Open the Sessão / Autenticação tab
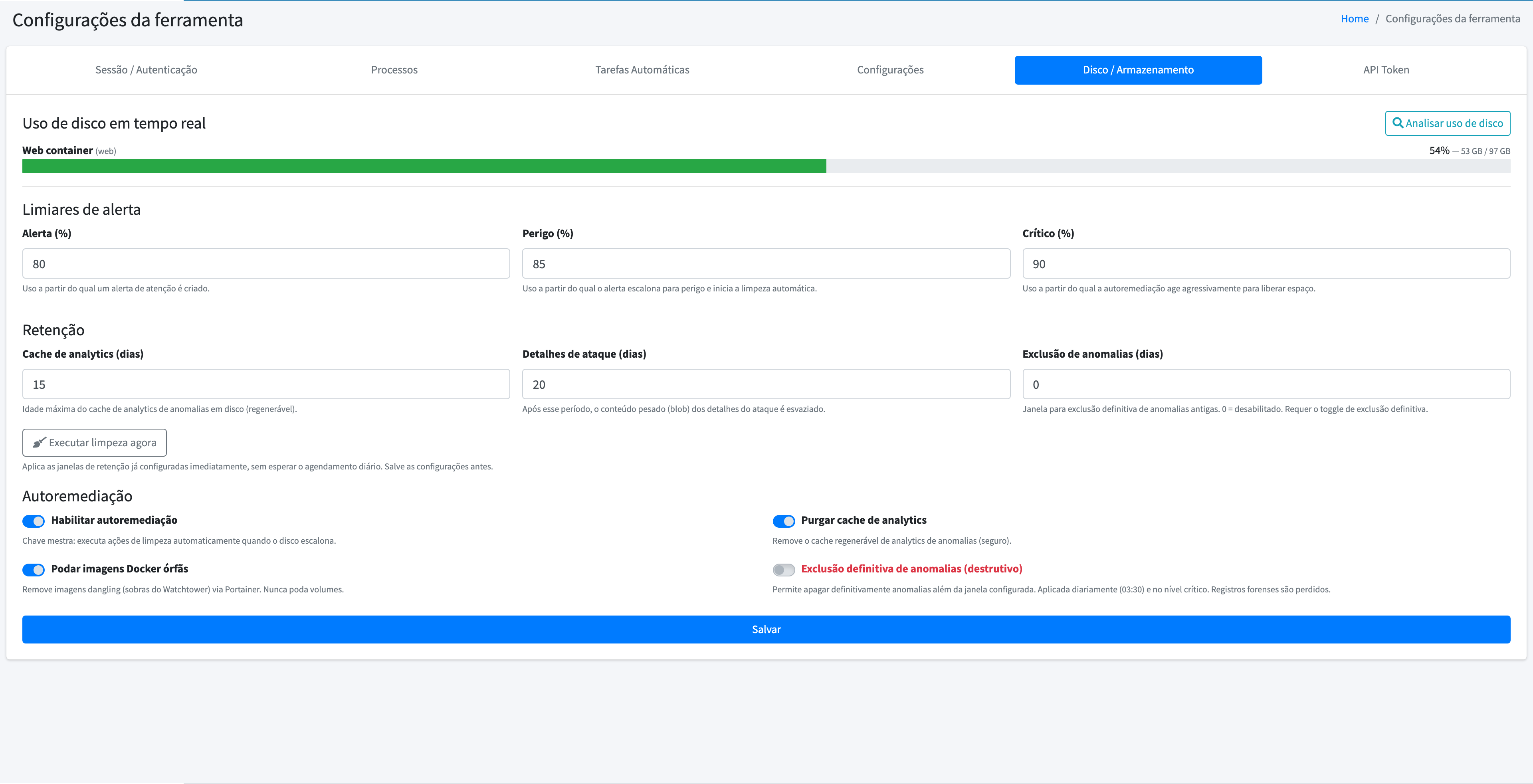The width and height of the screenshot is (1533, 784). [x=147, y=70]
